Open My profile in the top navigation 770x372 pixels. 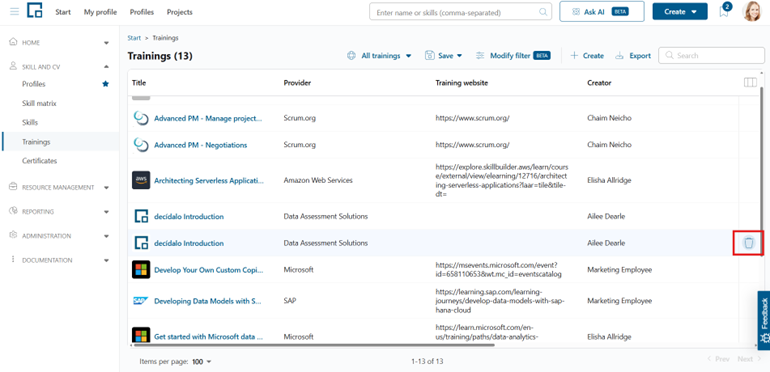(100, 12)
